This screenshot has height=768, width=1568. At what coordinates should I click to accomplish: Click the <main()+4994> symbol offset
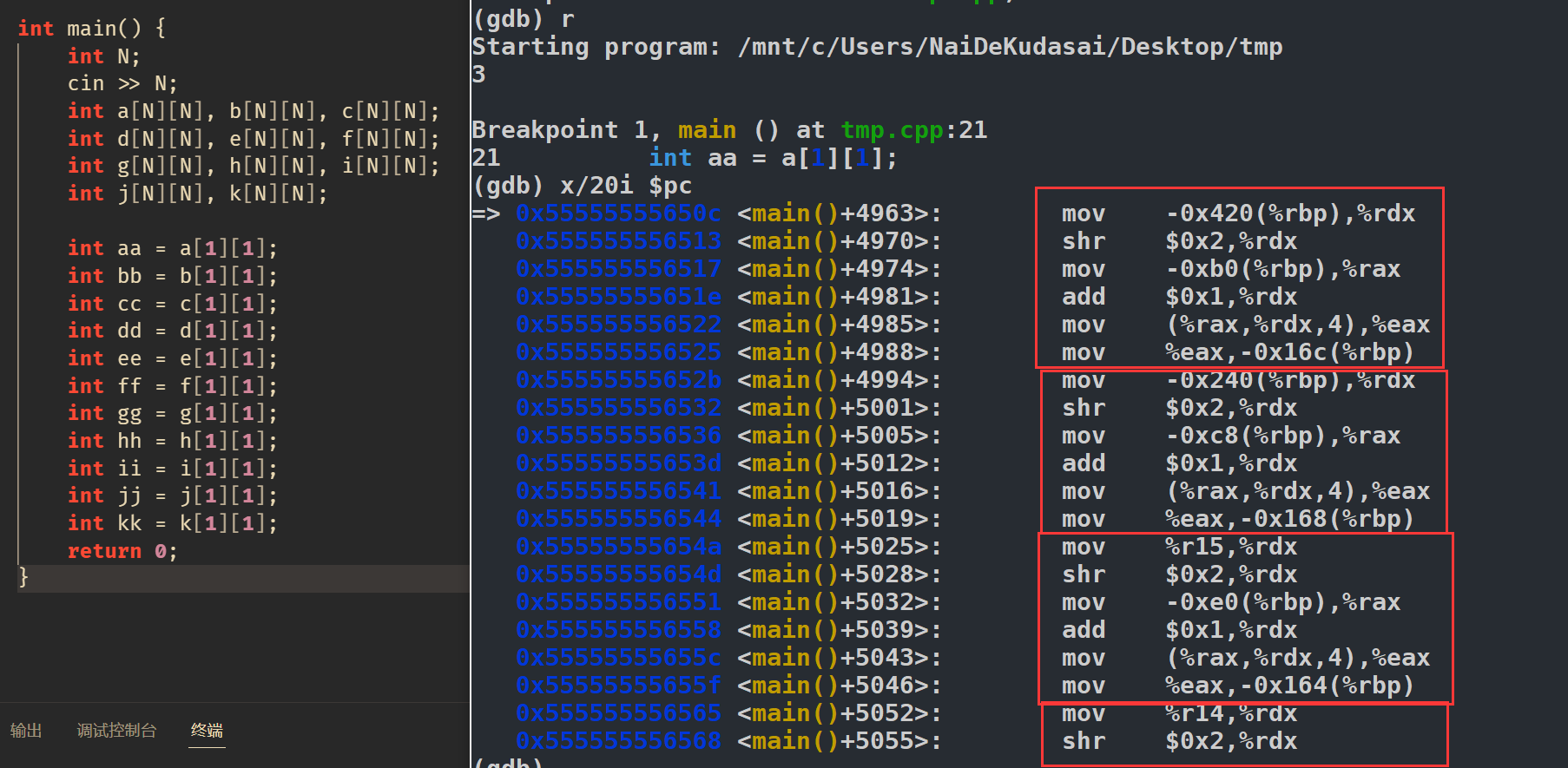pyautogui.click(x=839, y=380)
